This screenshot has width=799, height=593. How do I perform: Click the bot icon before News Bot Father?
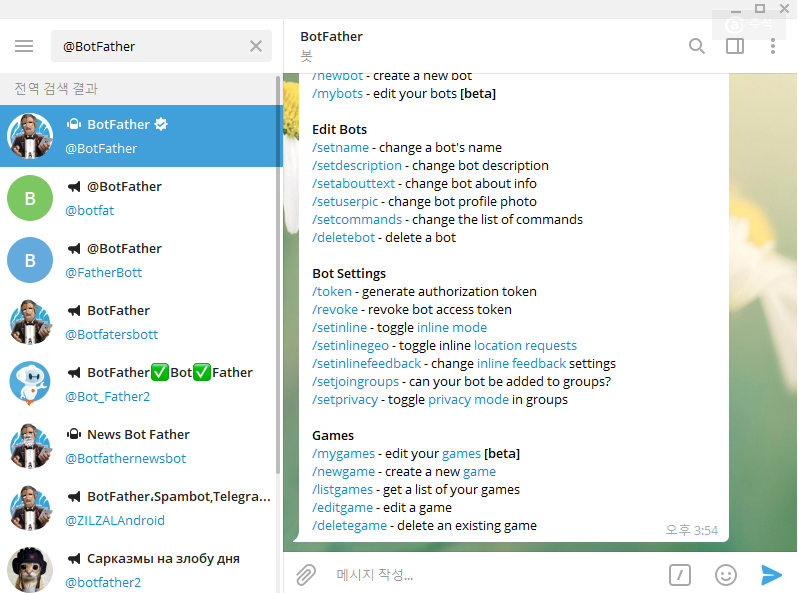(x=74, y=435)
